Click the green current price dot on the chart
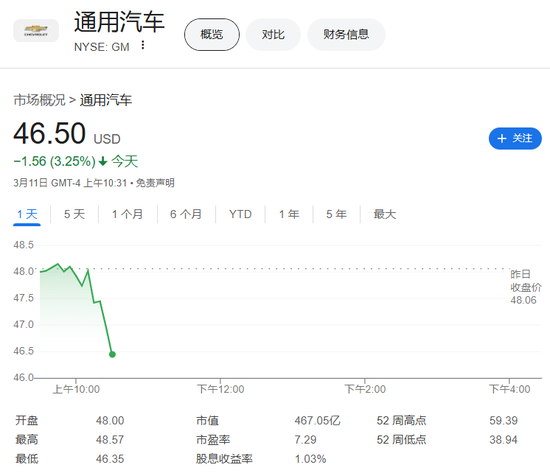Screen dimensions: 550x476 tap(112, 354)
